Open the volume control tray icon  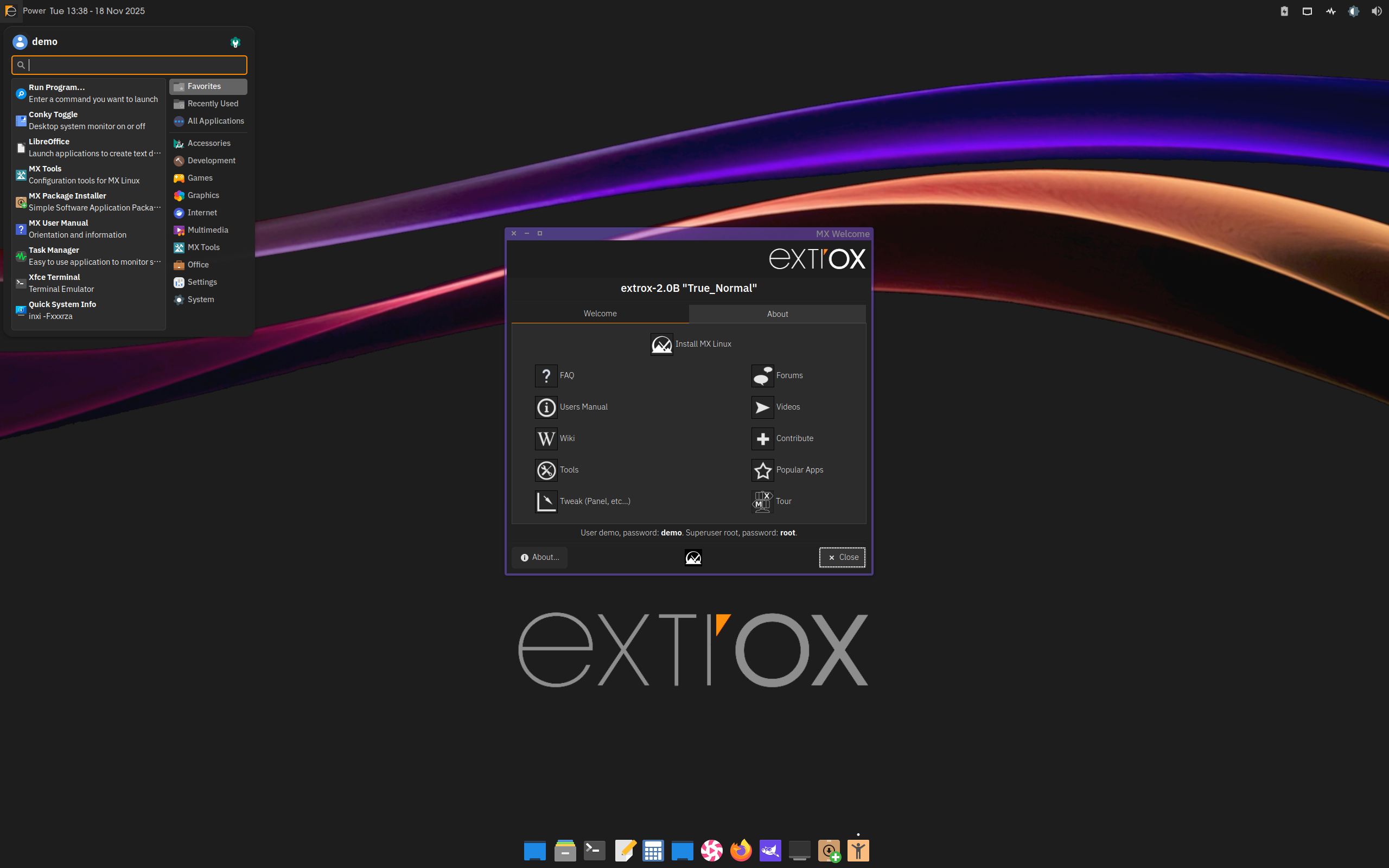click(1377, 11)
